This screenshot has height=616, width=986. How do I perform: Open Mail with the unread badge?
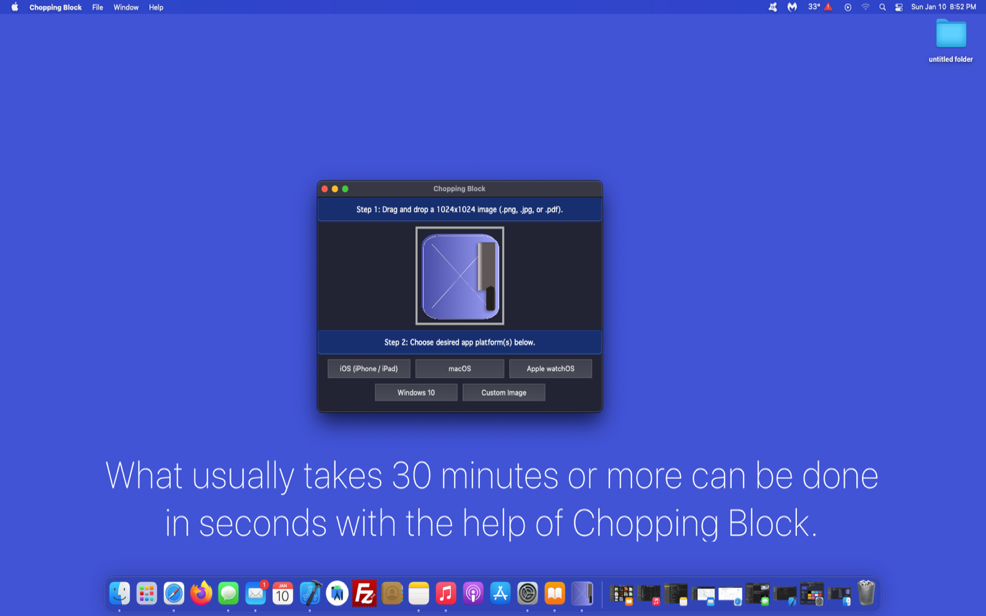tap(255, 593)
